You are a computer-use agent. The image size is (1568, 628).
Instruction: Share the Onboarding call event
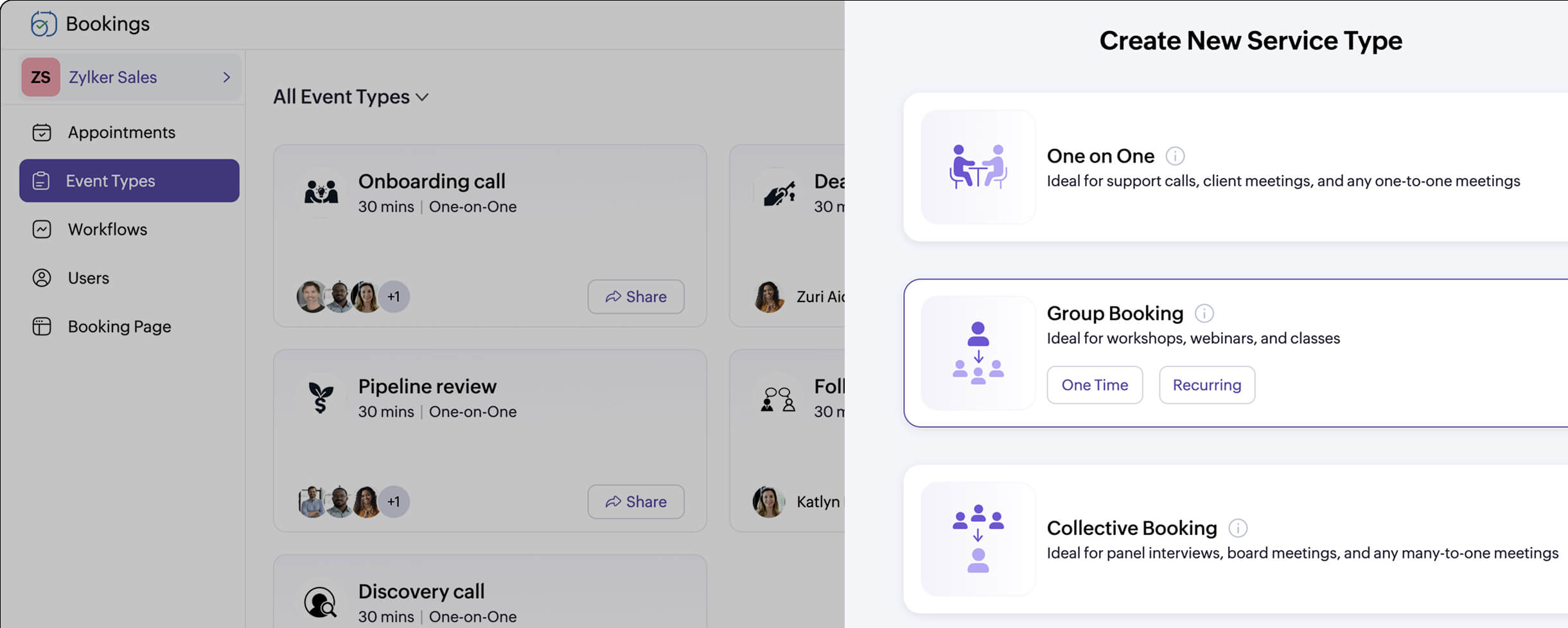click(x=636, y=296)
